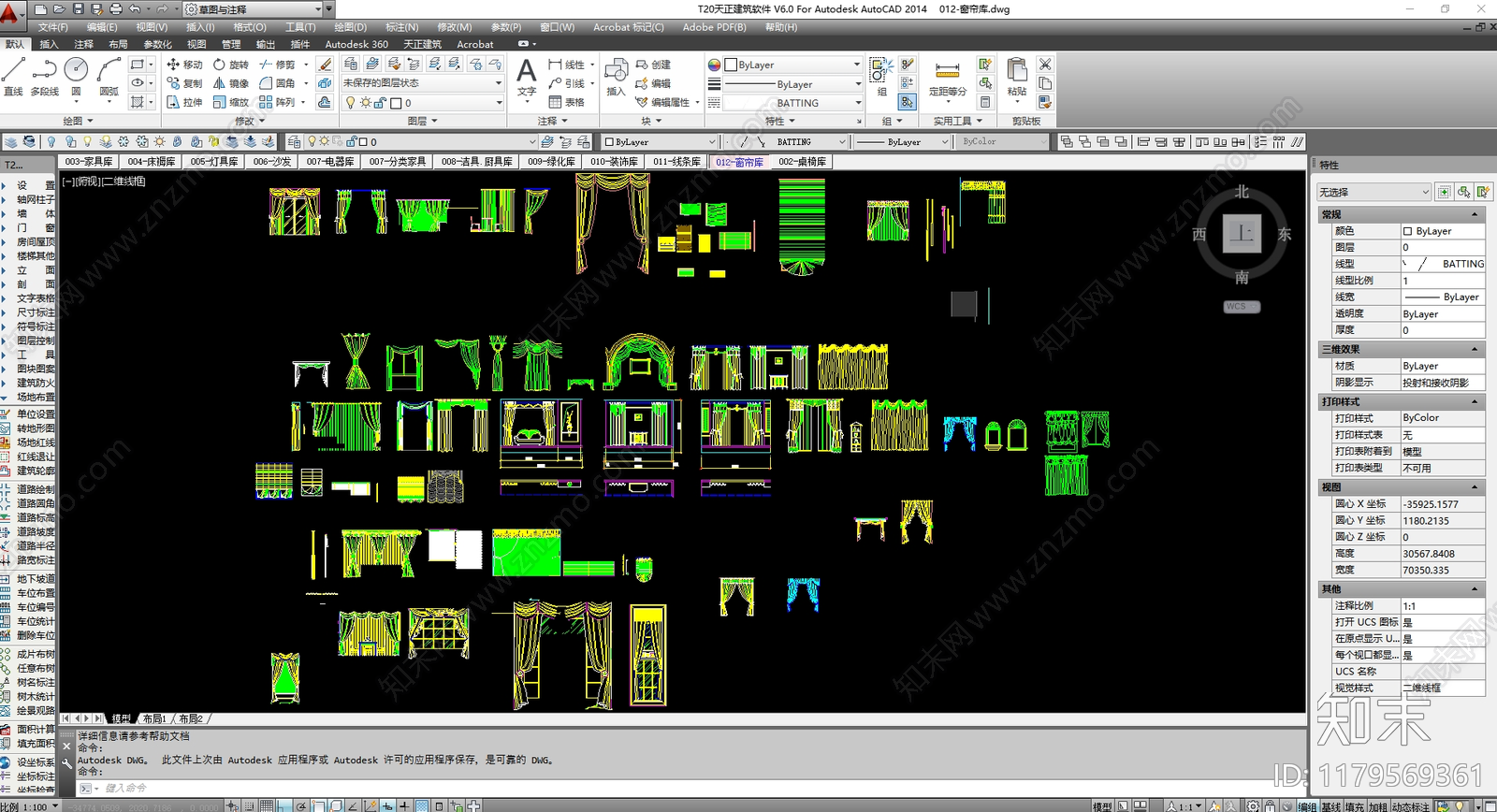This screenshot has height=812, width=1497.
Task: Toggle 基线 button in status bar
Action: coord(1330,805)
